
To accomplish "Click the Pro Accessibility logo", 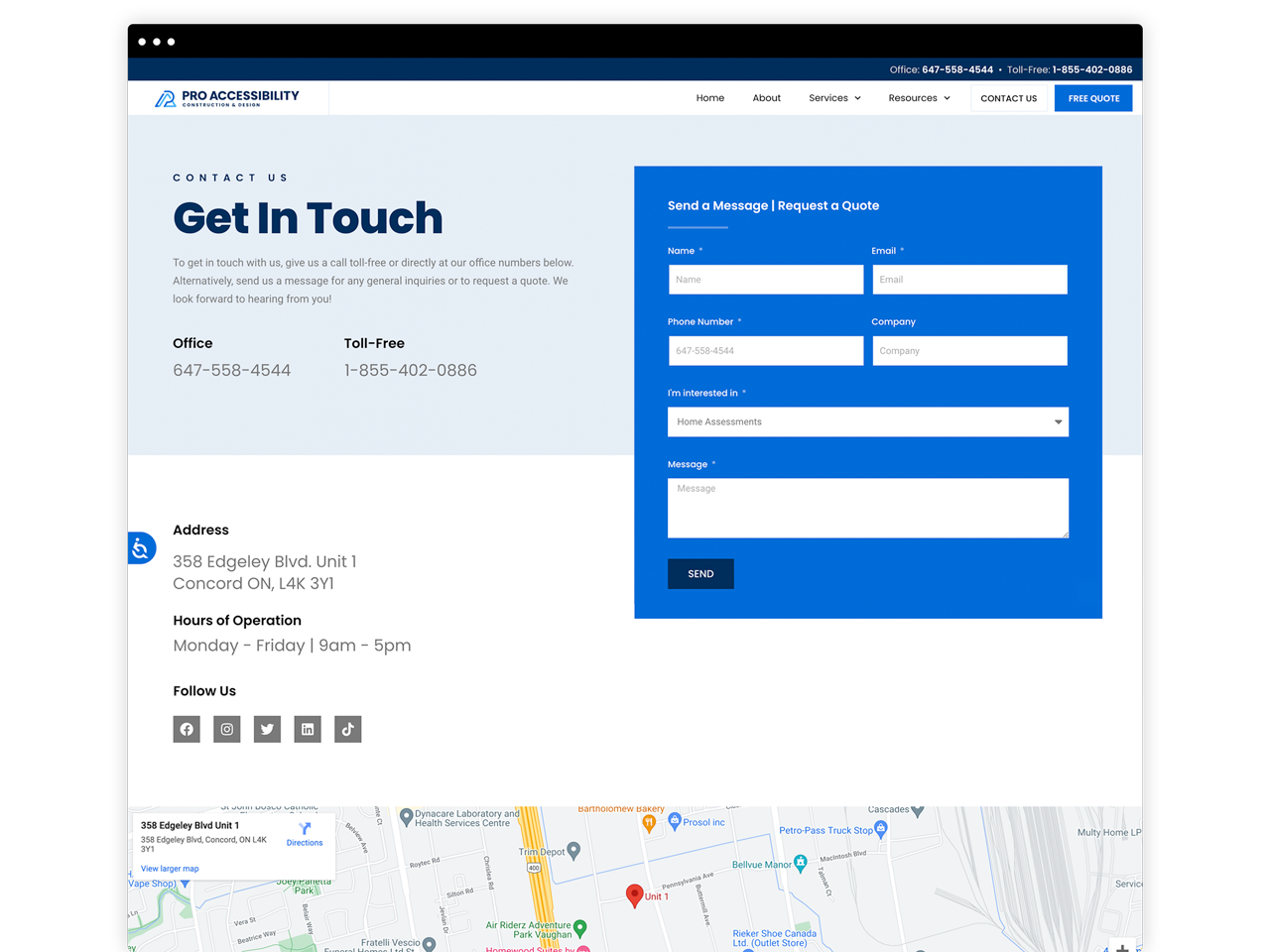I will click(227, 98).
